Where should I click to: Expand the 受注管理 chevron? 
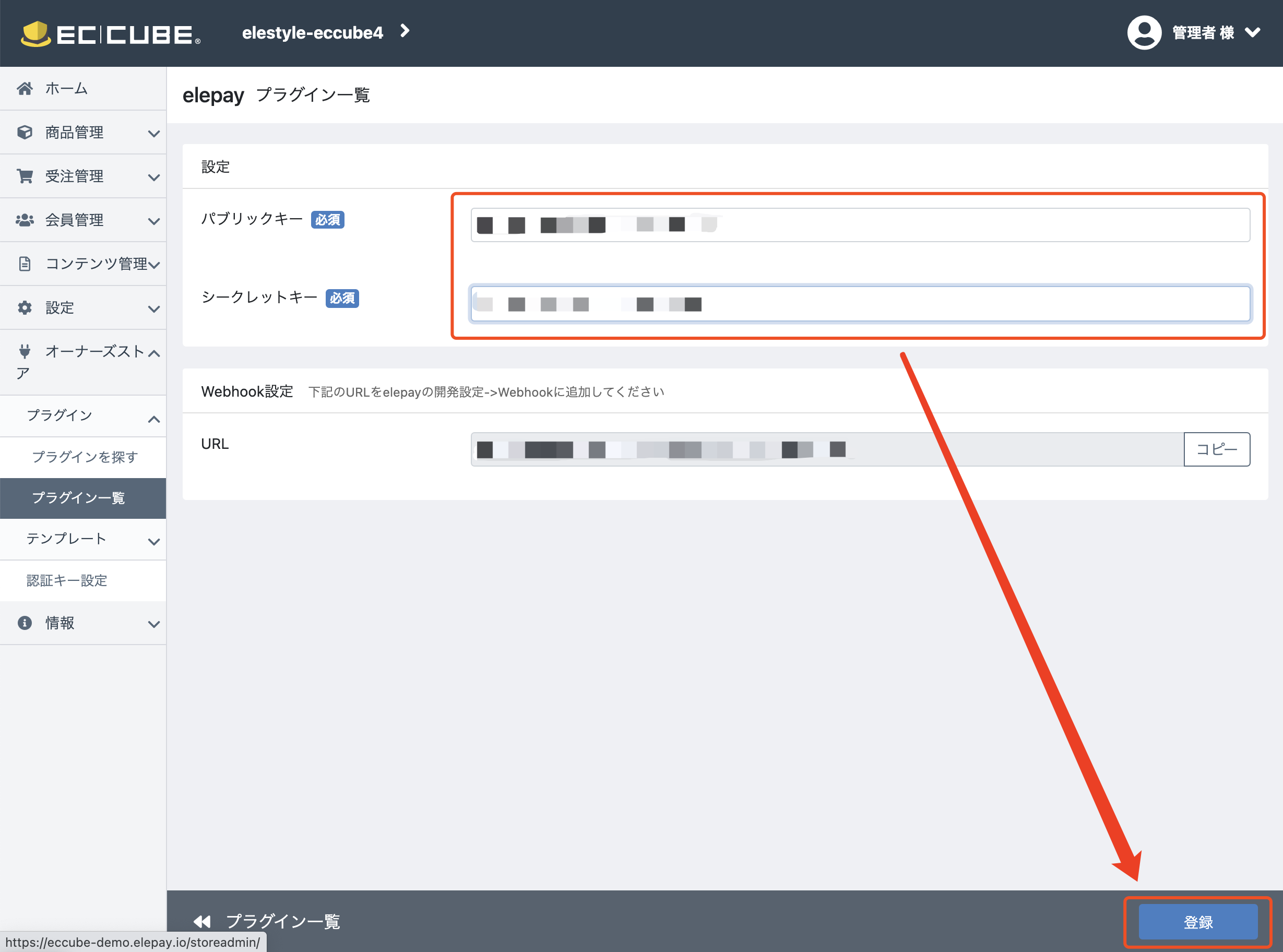tap(153, 177)
